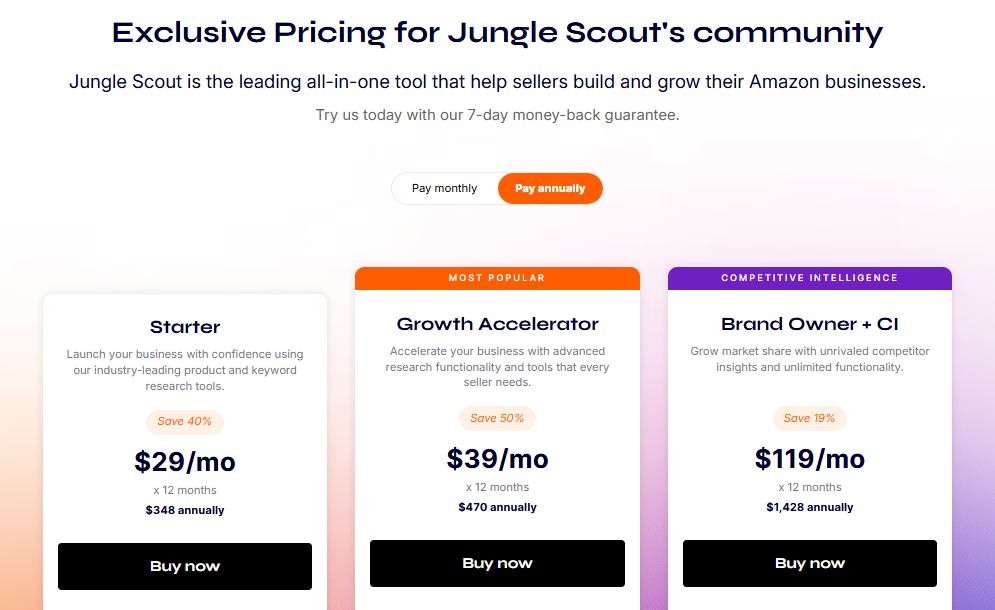Select the Pay annually option

[x=550, y=188]
